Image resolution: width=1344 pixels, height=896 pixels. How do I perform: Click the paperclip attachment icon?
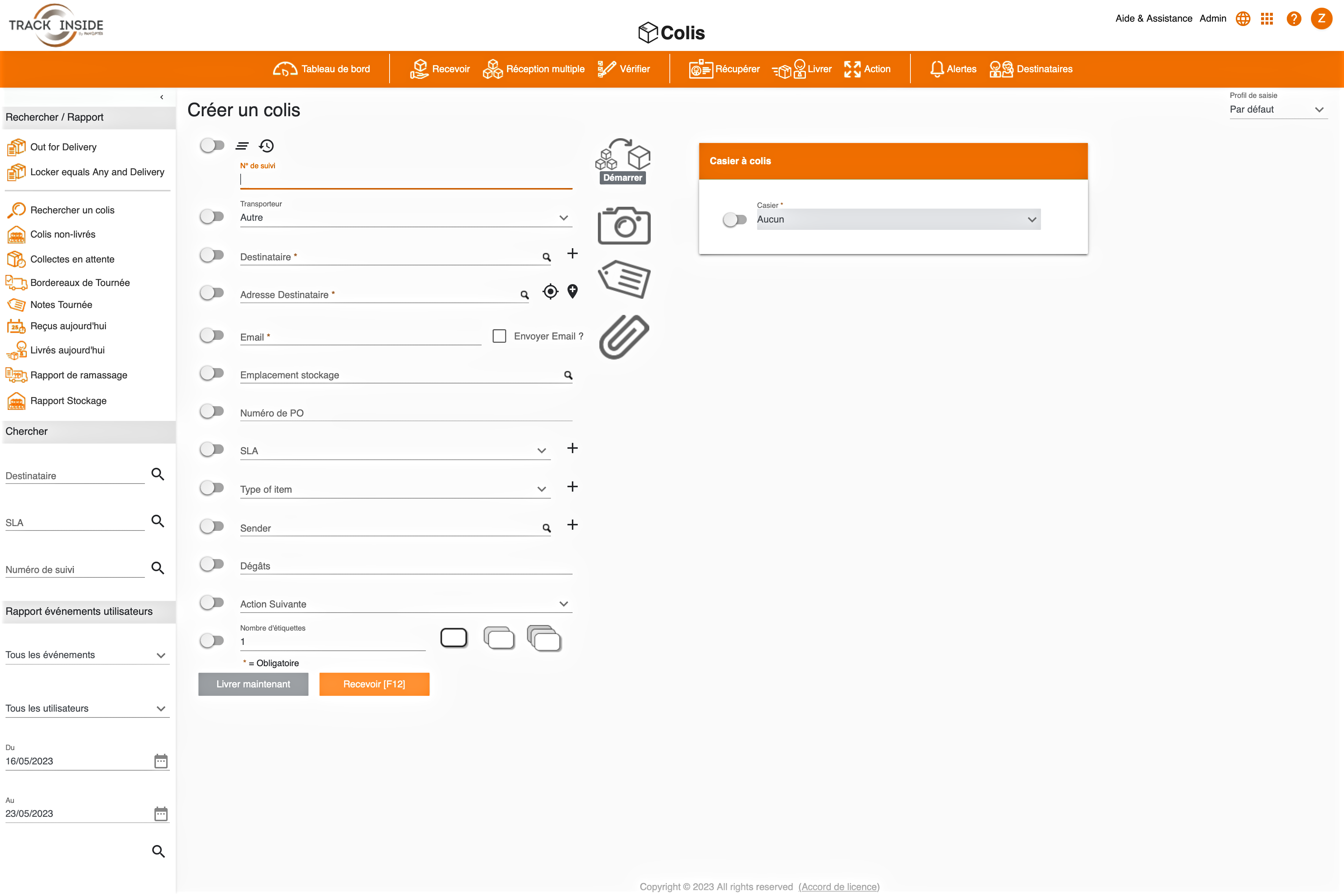624,337
